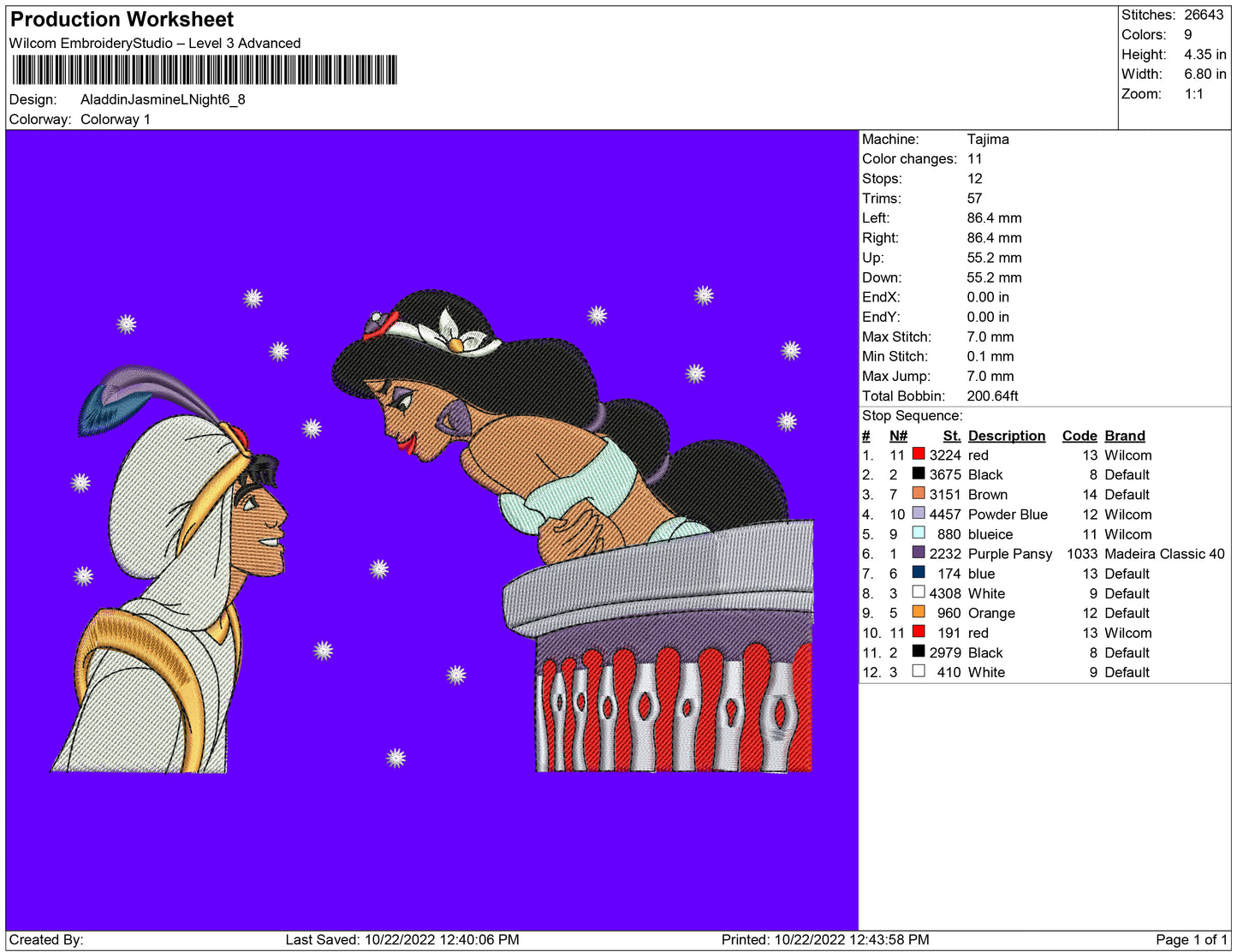Image resolution: width=1237 pixels, height=952 pixels.
Task: Click the 'Description' column header
Action: [1007, 435]
